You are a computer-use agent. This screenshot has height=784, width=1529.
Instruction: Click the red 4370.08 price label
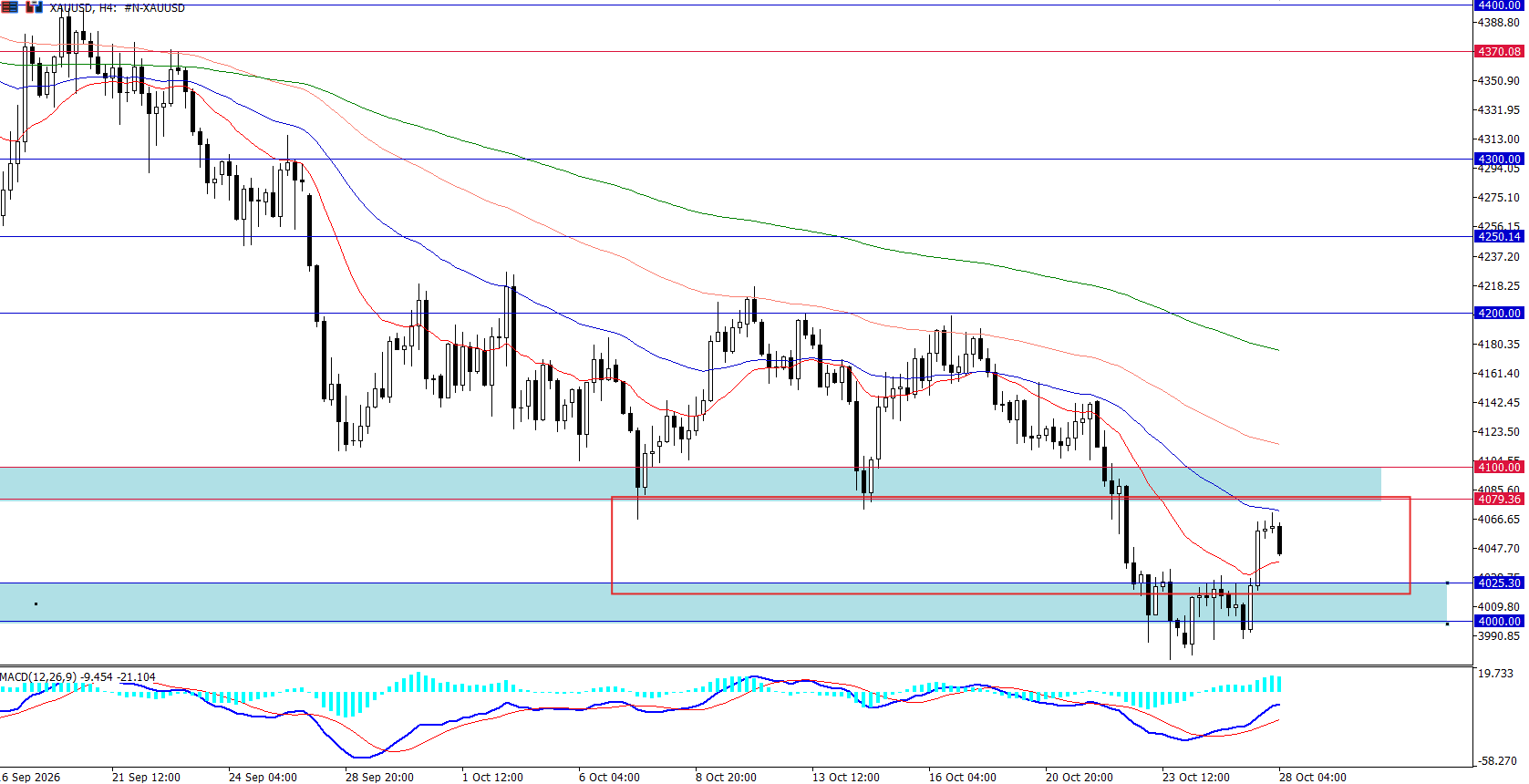point(1499,52)
